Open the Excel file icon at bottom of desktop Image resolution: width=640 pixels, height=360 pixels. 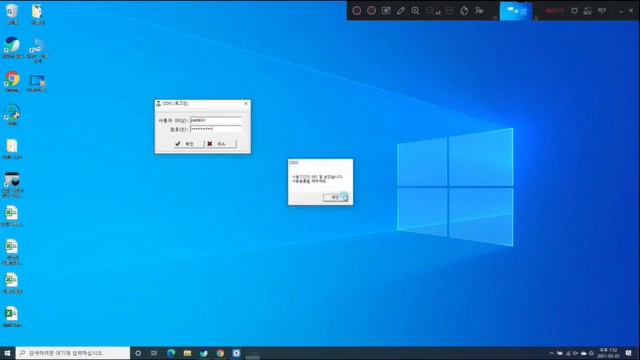pos(11,317)
